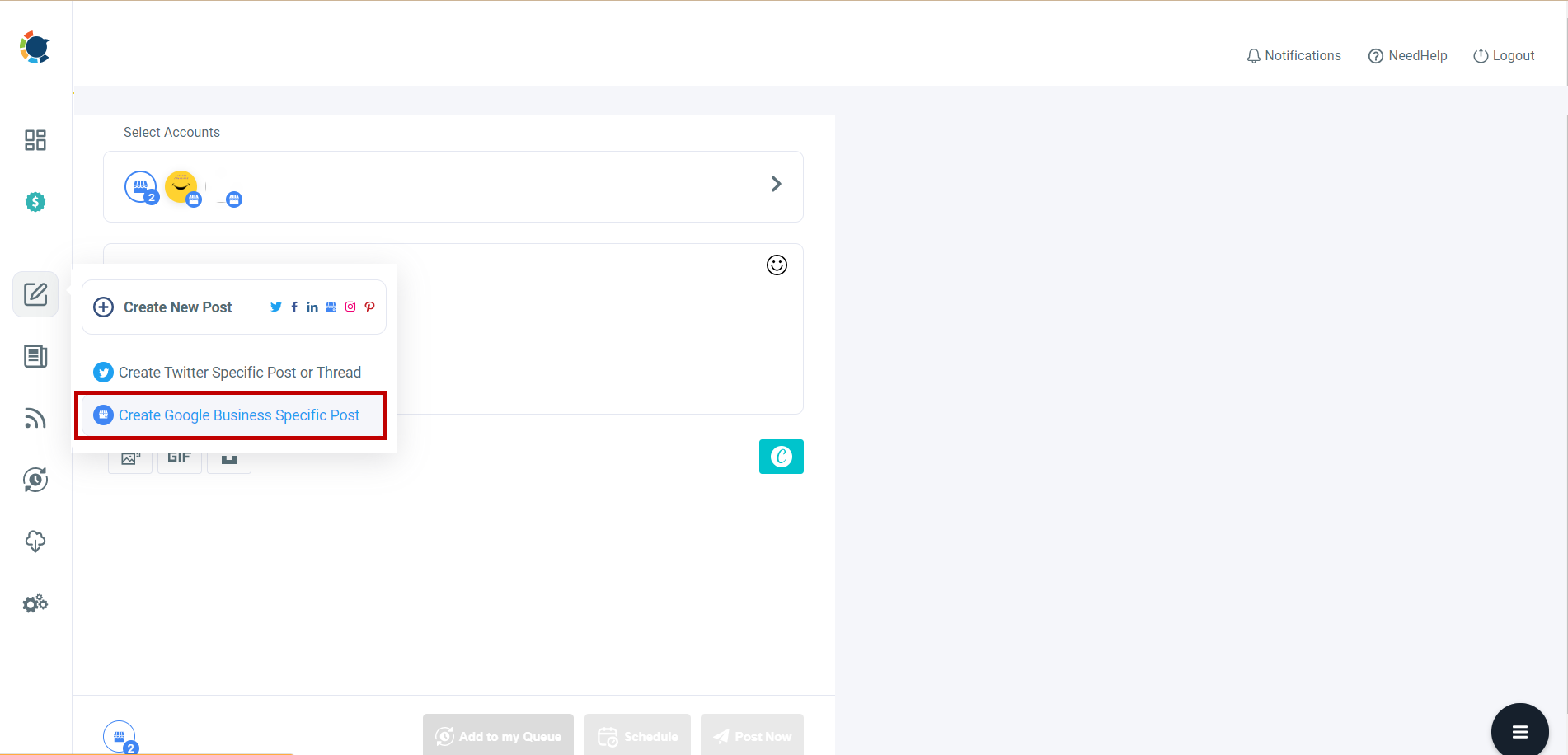Open the pricing dollar icon in sidebar
Viewport: 1568px width, 755px height.
coord(35,201)
